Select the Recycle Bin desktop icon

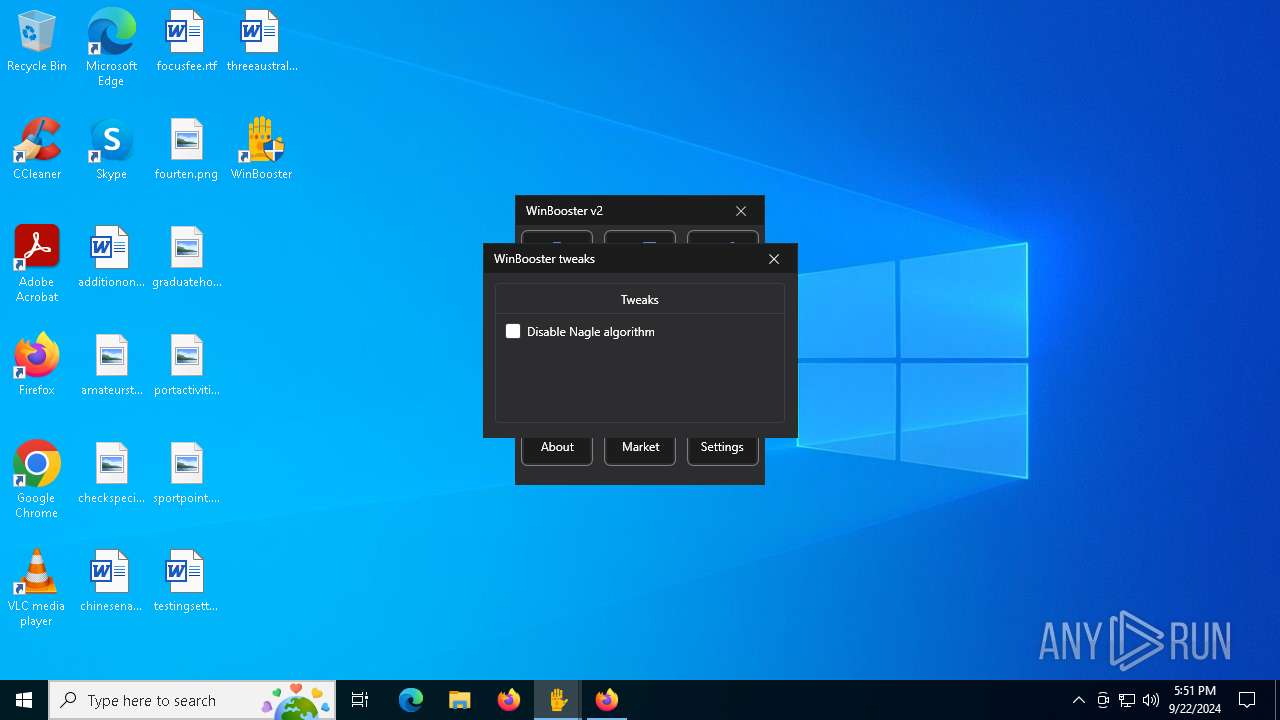click(x=37, y=42)
